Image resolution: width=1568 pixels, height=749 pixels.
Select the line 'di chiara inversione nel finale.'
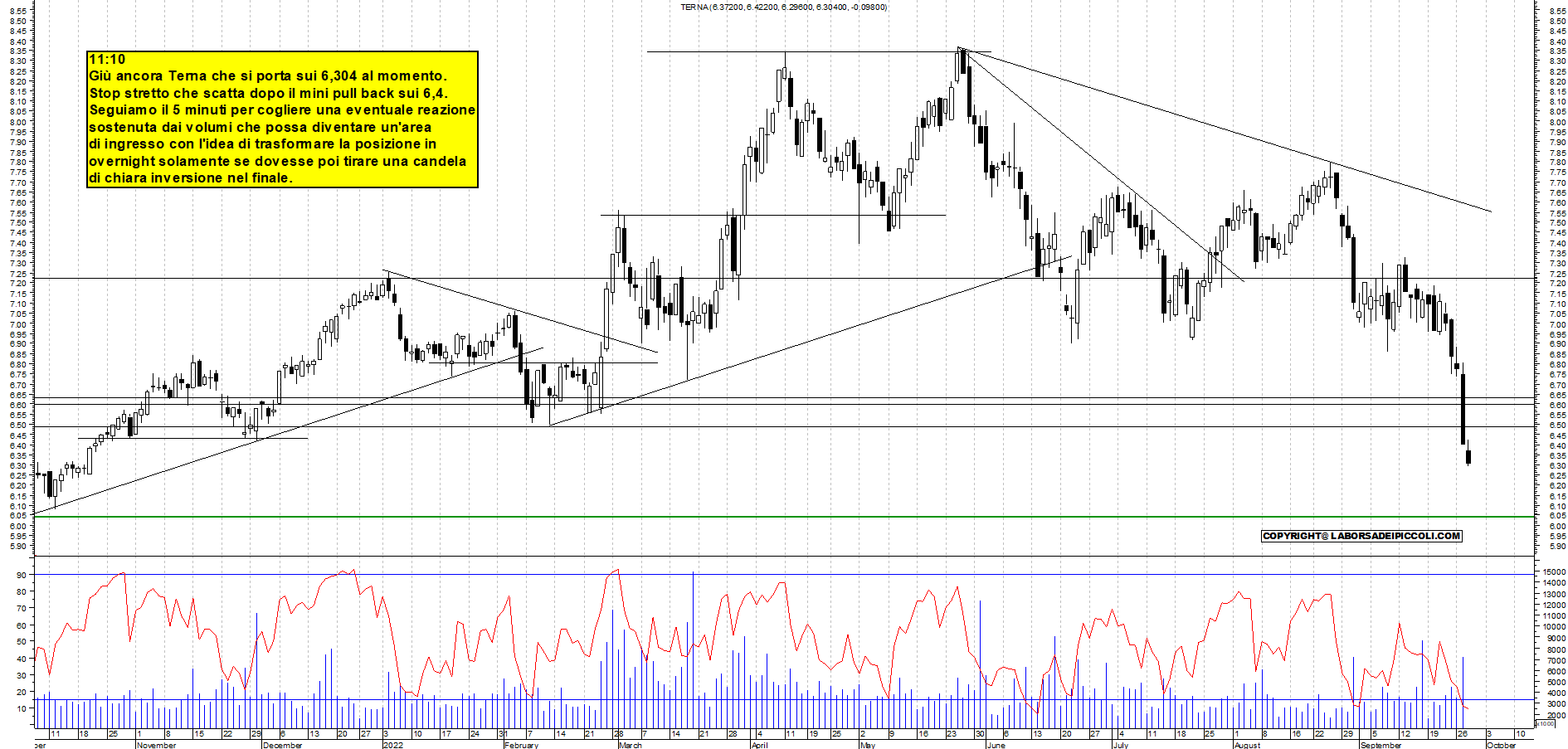coord(191,178)
